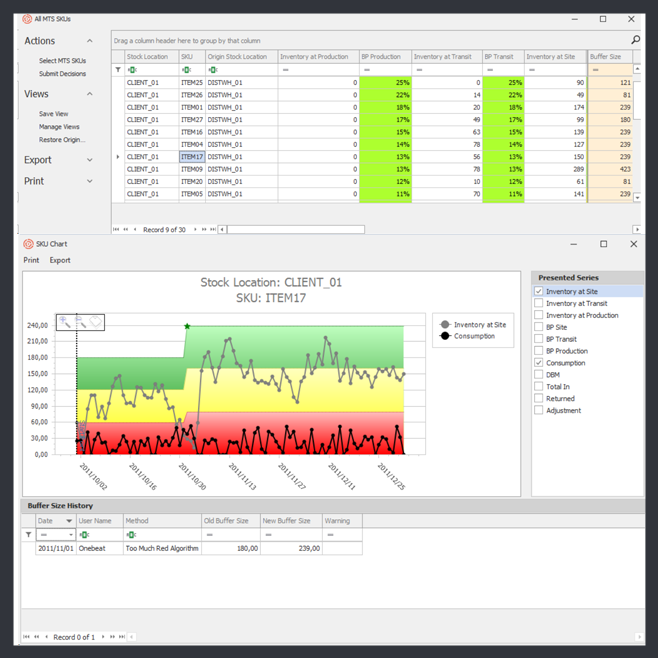The image size is (658, 658).
Task: Click the green star marker on chart
Action: click(x=187, y=326)
